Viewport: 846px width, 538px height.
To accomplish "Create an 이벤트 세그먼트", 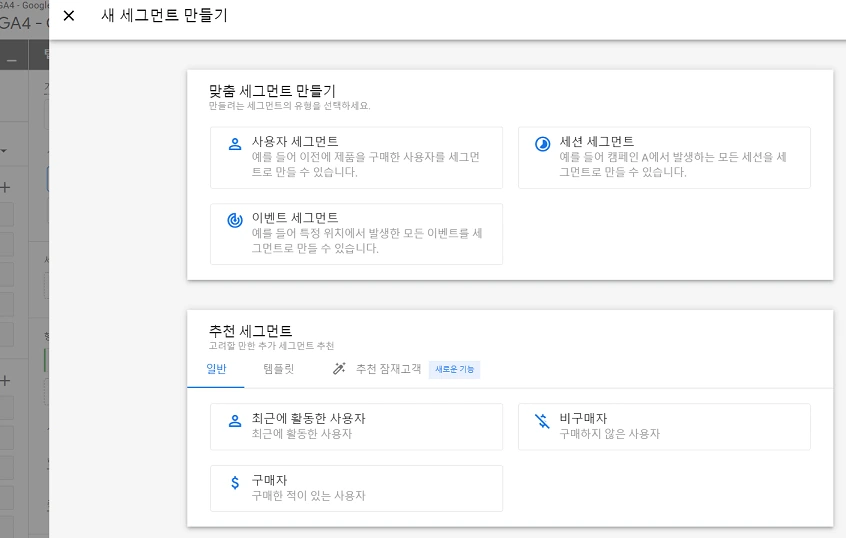I will tap(356, 233).
